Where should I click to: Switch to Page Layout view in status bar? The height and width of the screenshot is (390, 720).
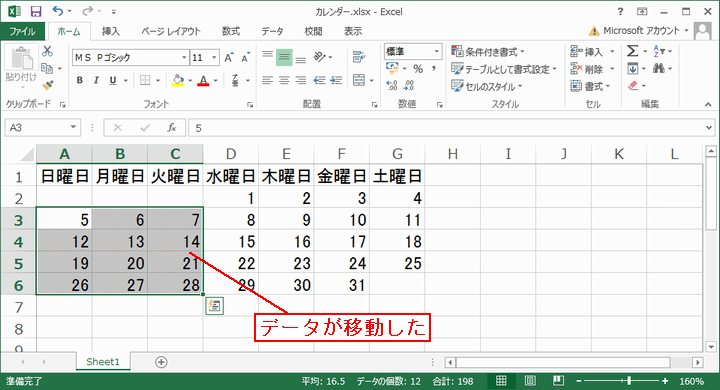pos(530,381)
